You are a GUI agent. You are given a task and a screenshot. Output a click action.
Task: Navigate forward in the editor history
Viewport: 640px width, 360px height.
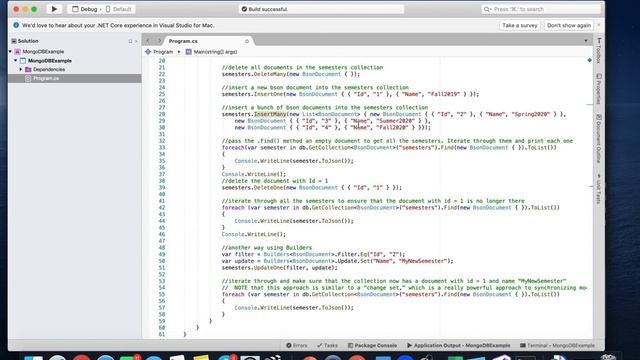point(159,40)
